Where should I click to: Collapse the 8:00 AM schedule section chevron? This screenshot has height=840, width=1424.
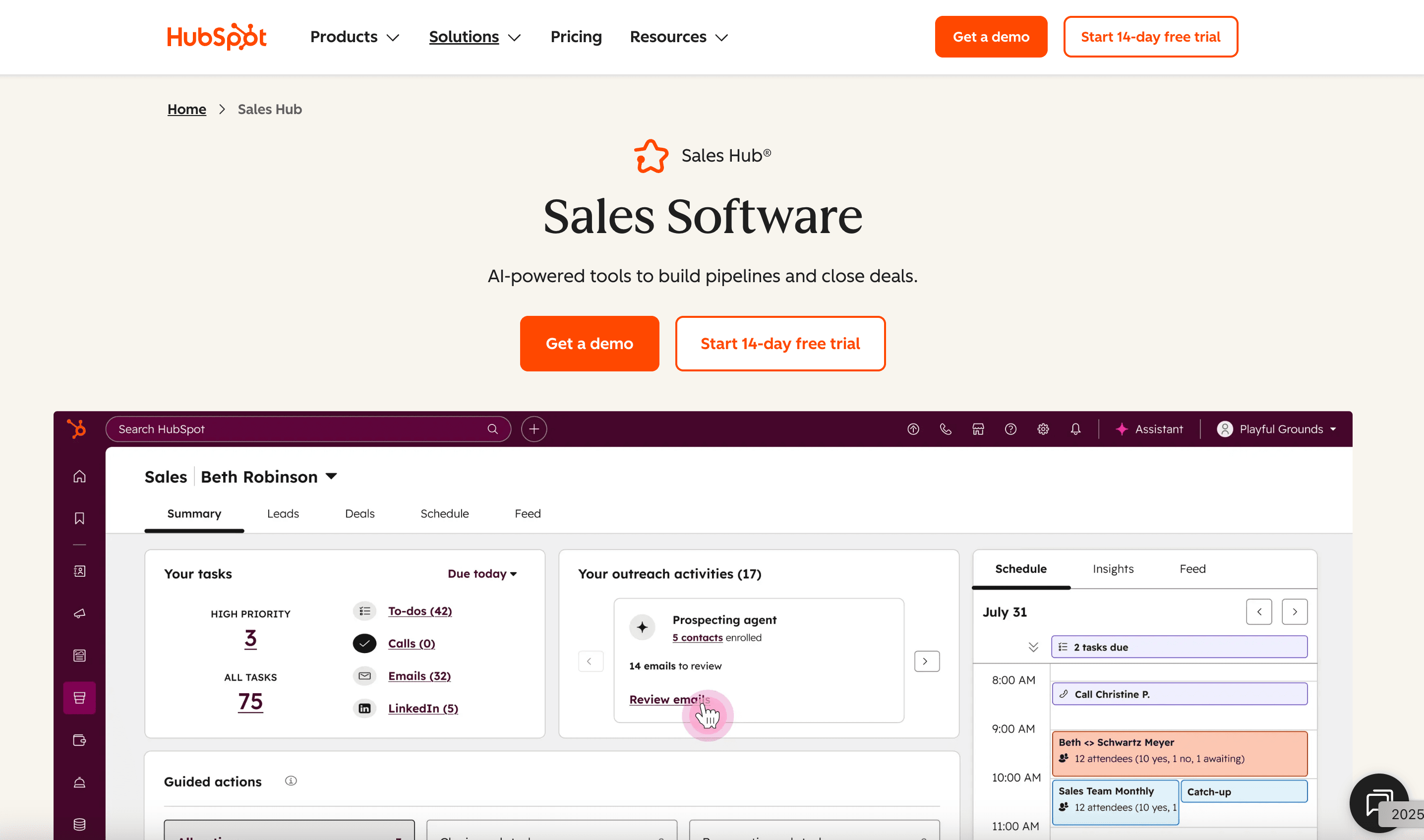1033,647
